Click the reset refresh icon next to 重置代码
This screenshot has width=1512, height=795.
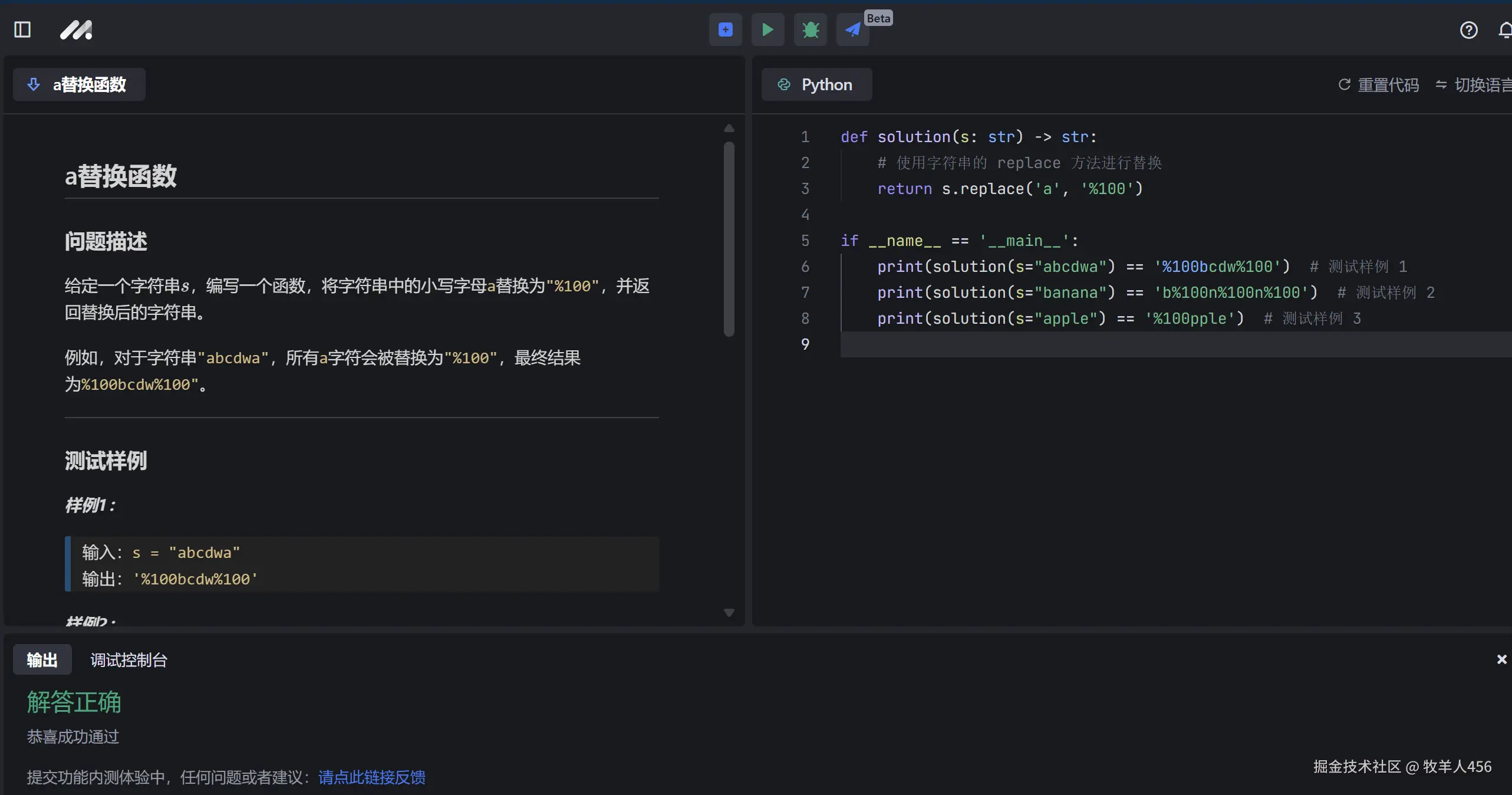click(1344, 85)
